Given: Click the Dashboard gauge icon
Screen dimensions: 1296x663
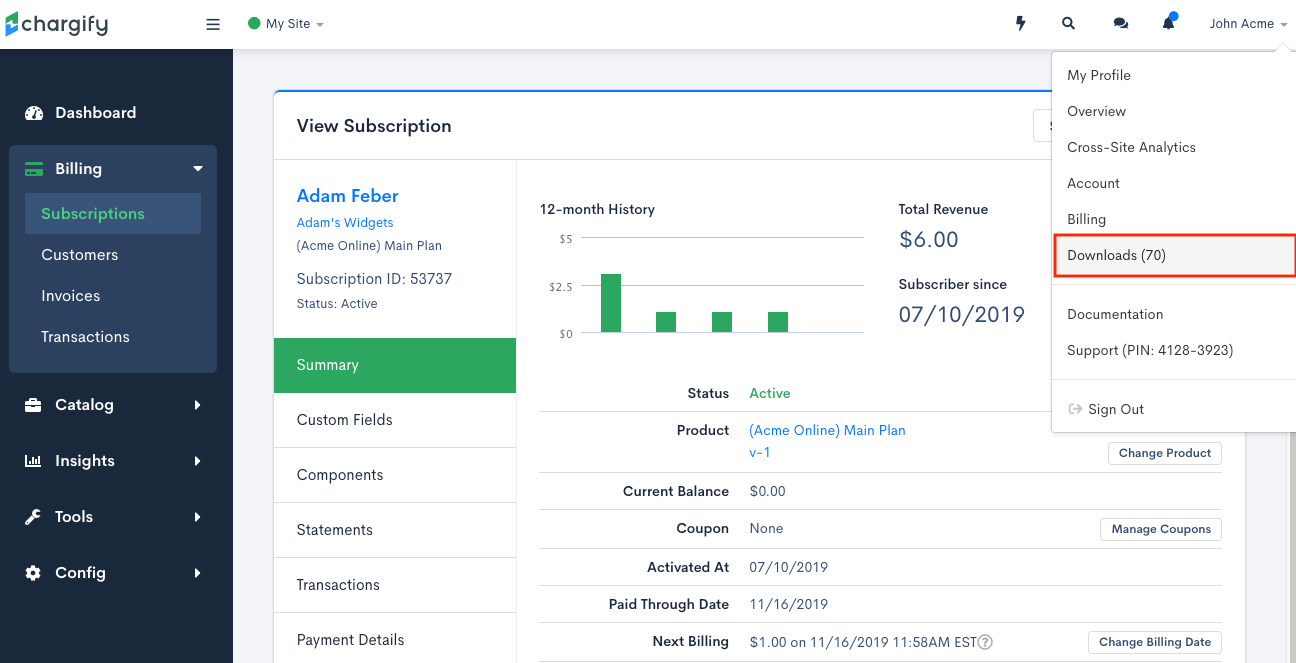Looking at the screenshot, I should pos(34,113).
